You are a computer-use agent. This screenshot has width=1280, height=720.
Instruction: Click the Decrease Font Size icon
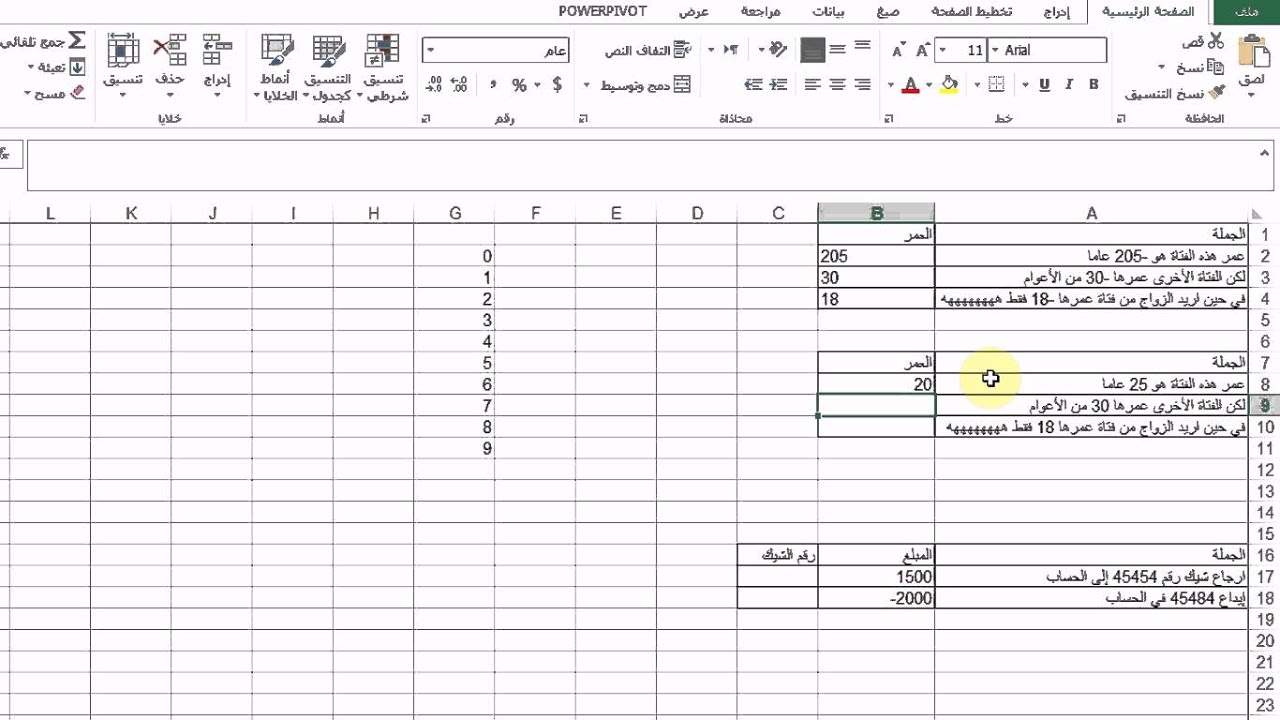point(898,50)
